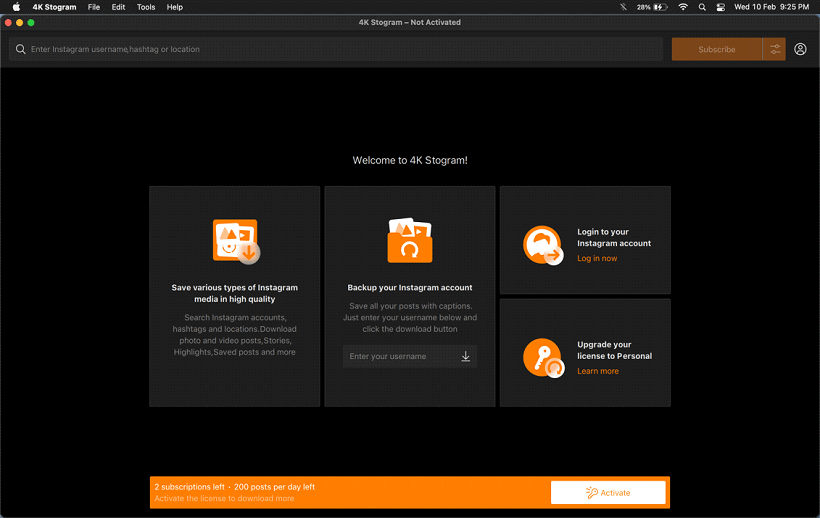Viewport: 820px width, 518px height.
Task: Focus the Instagram username search field
Action: coord(336,49)
